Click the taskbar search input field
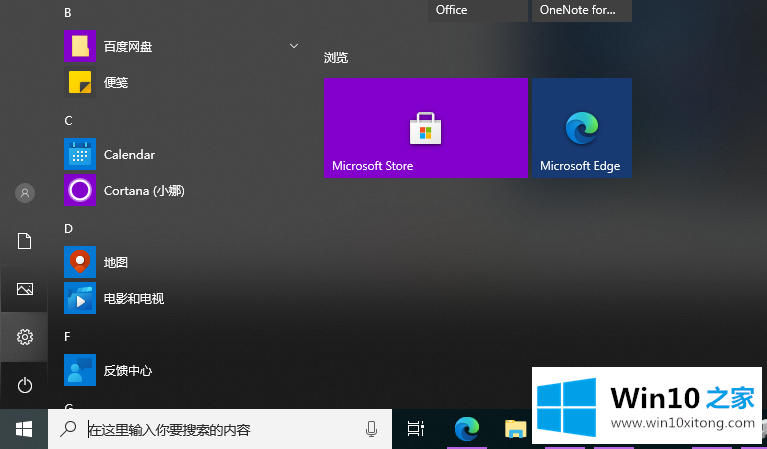The width and height of the screenshot is (767, 449). coord(220,429)
